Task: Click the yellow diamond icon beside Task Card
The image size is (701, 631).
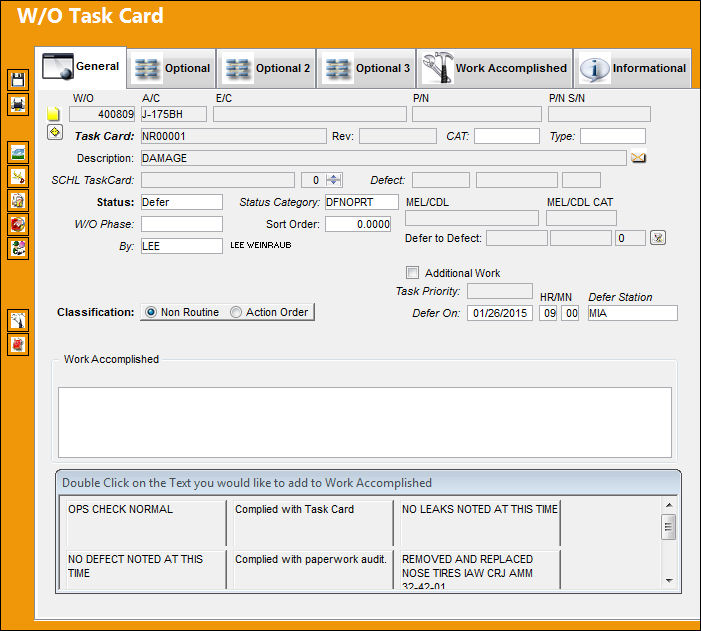Action: point(55,132)
